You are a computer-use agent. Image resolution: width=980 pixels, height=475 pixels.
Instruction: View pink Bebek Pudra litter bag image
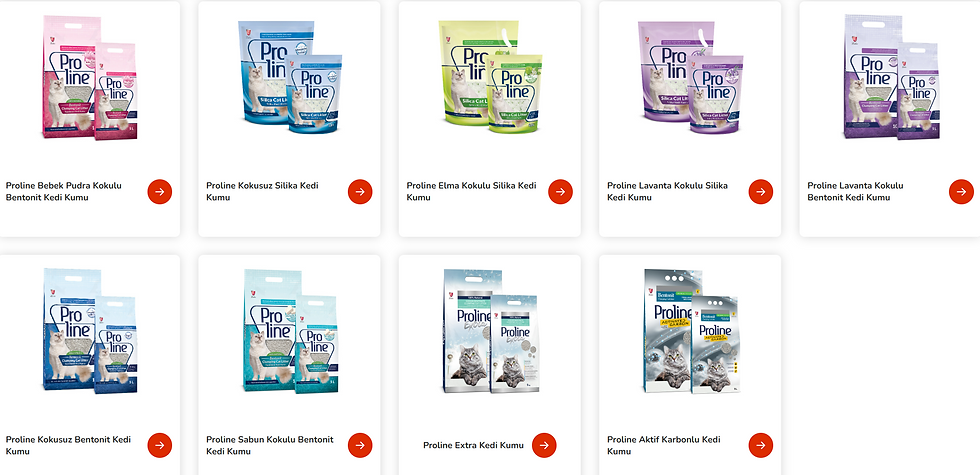tap(89, 78)
